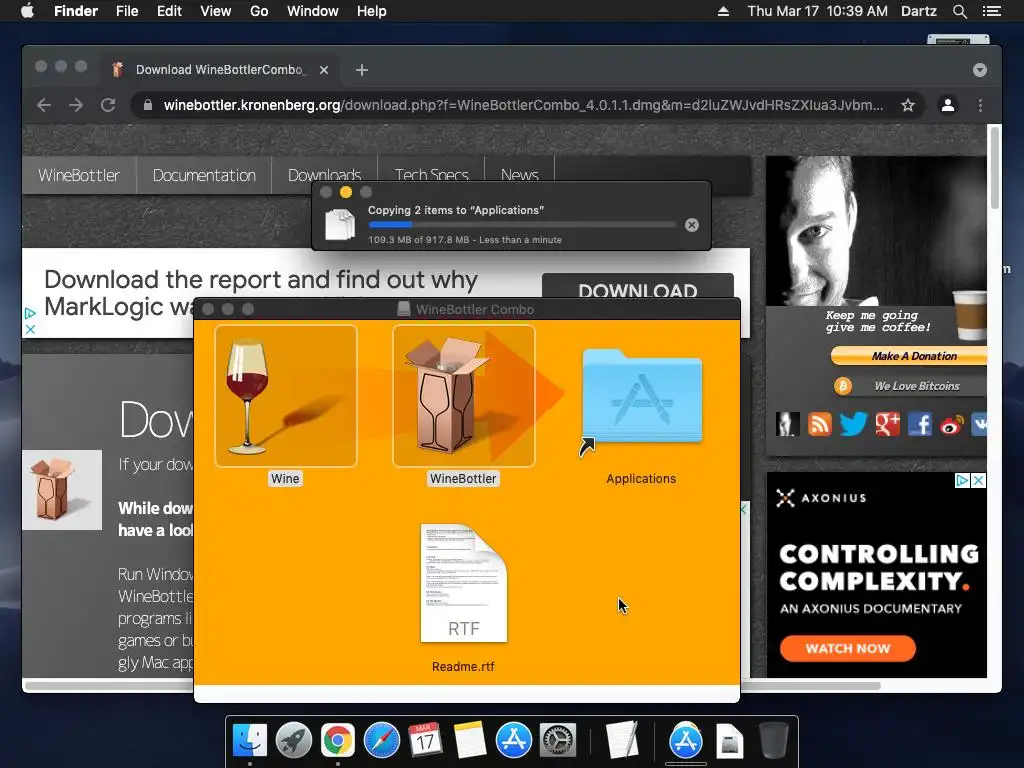Select the WineBottler application icon
This screenshot has width=1024, height=768.
(x=463, y=396)
